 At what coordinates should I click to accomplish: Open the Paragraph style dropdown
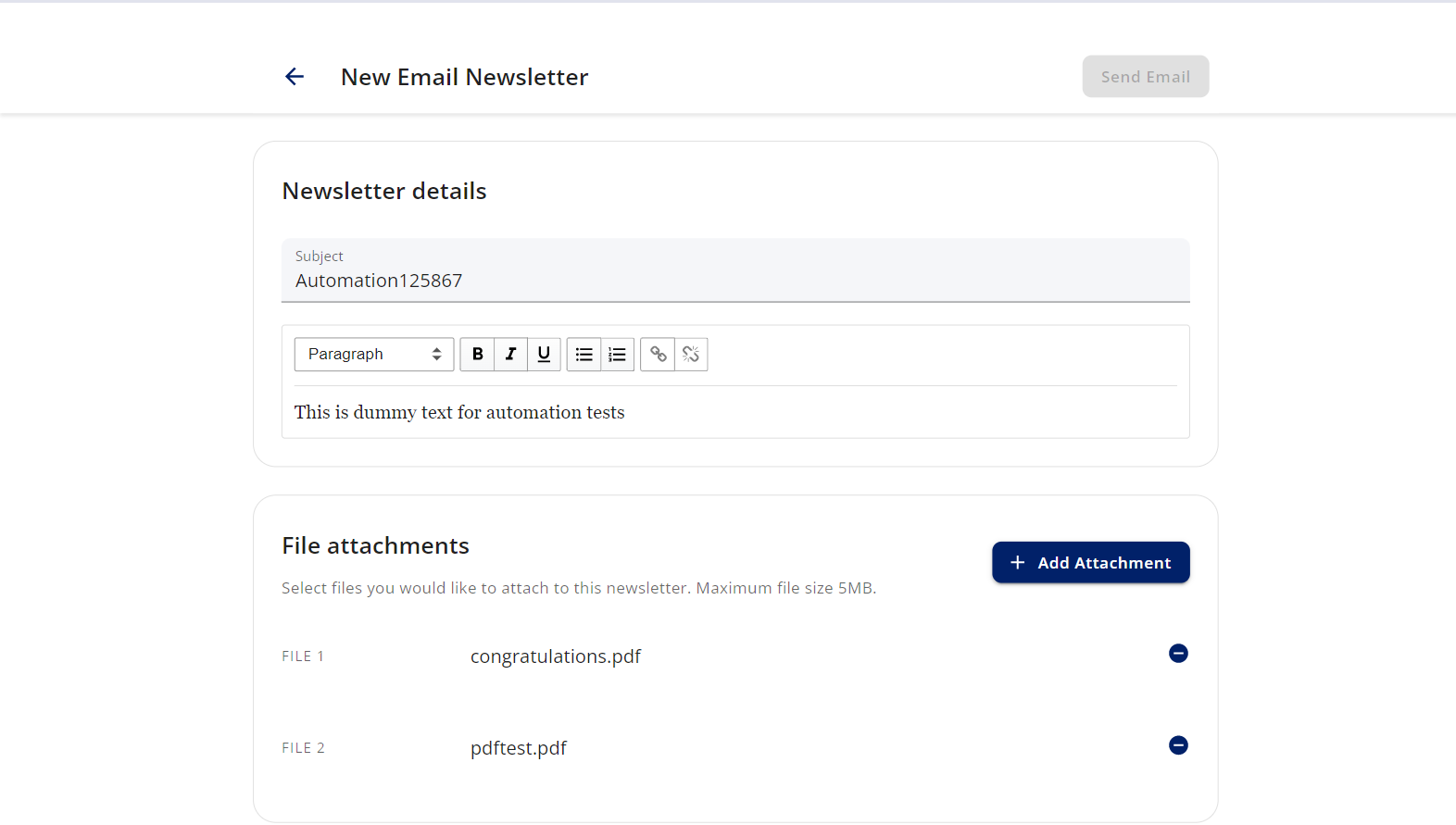tap(374, 354)
